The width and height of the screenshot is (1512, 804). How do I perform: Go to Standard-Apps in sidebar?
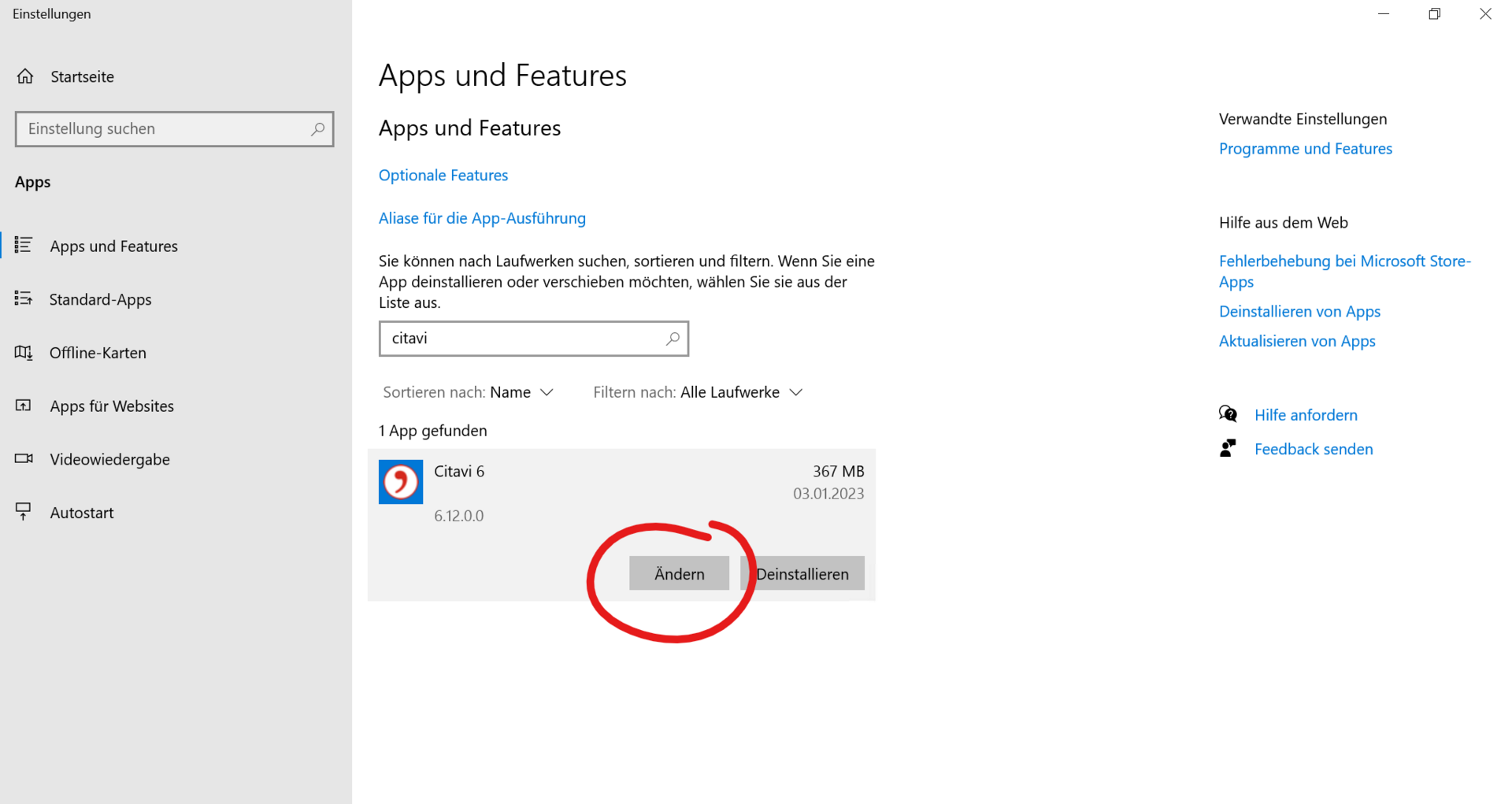click(100, 300)
